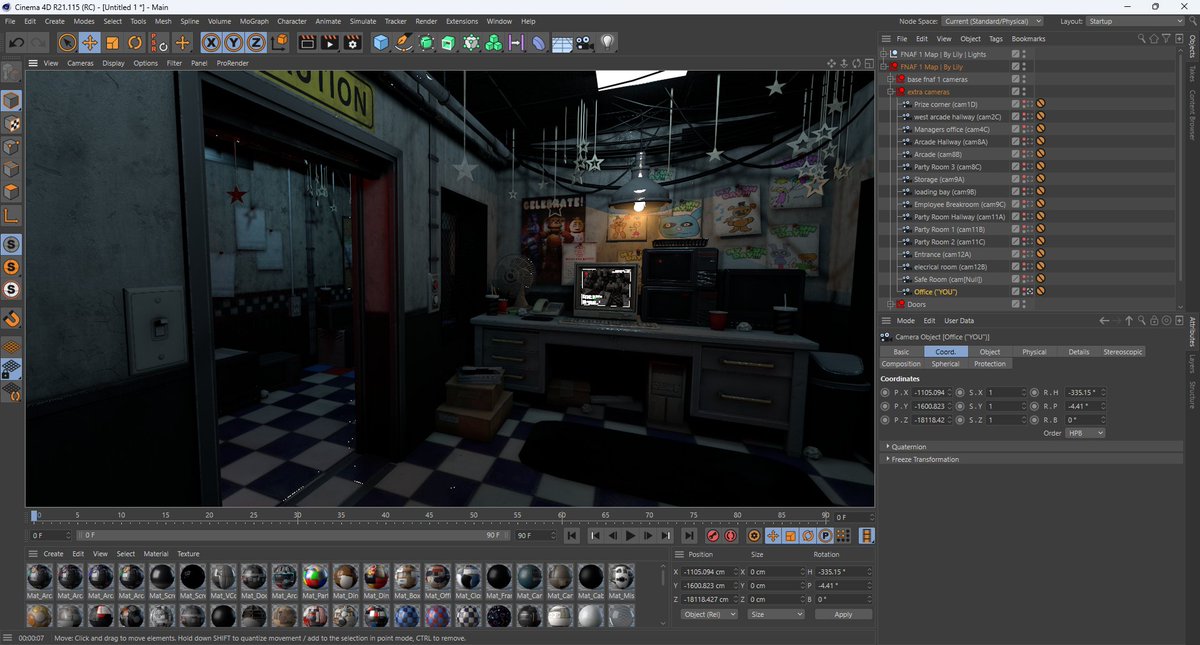Image resolution: width=1200 pixels, height=645 pixels.
Task: Open the viewport ProRender menu
Action: 233,63
